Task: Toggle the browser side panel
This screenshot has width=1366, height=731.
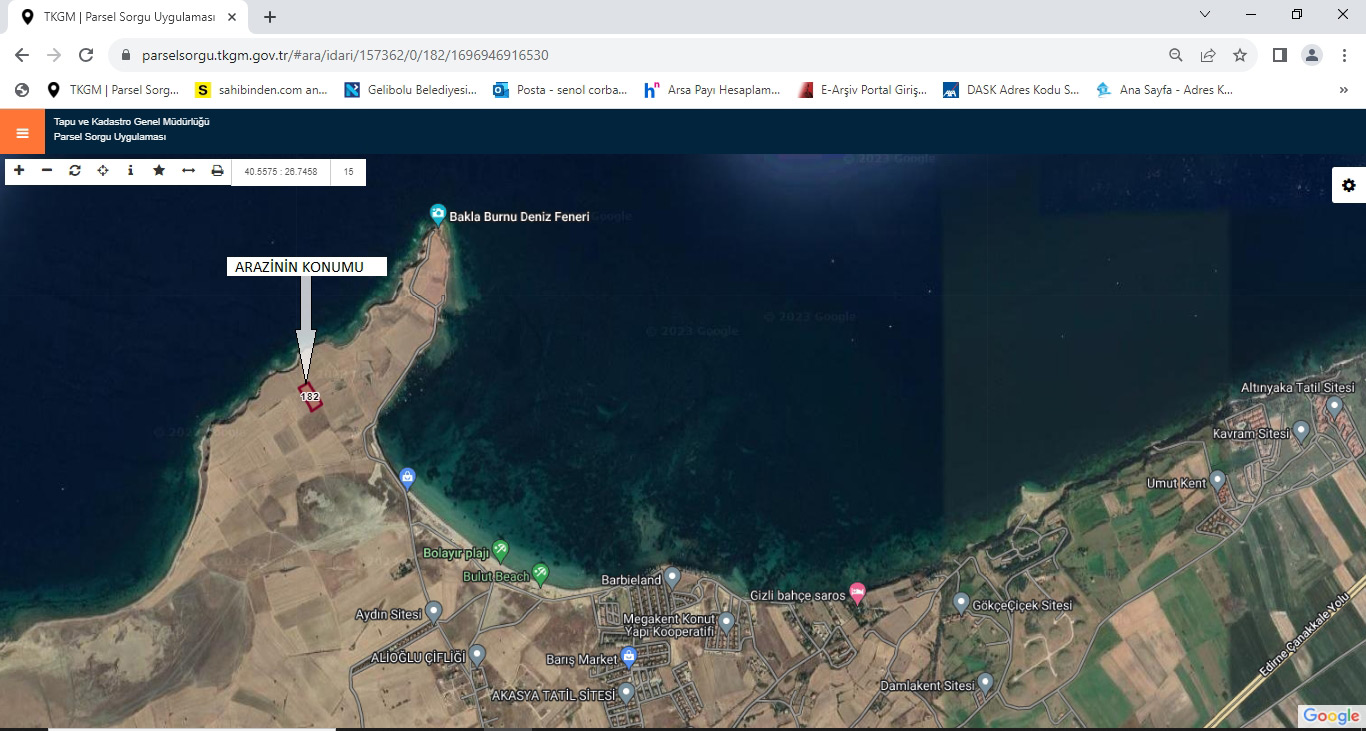Action: point(1279,56)
